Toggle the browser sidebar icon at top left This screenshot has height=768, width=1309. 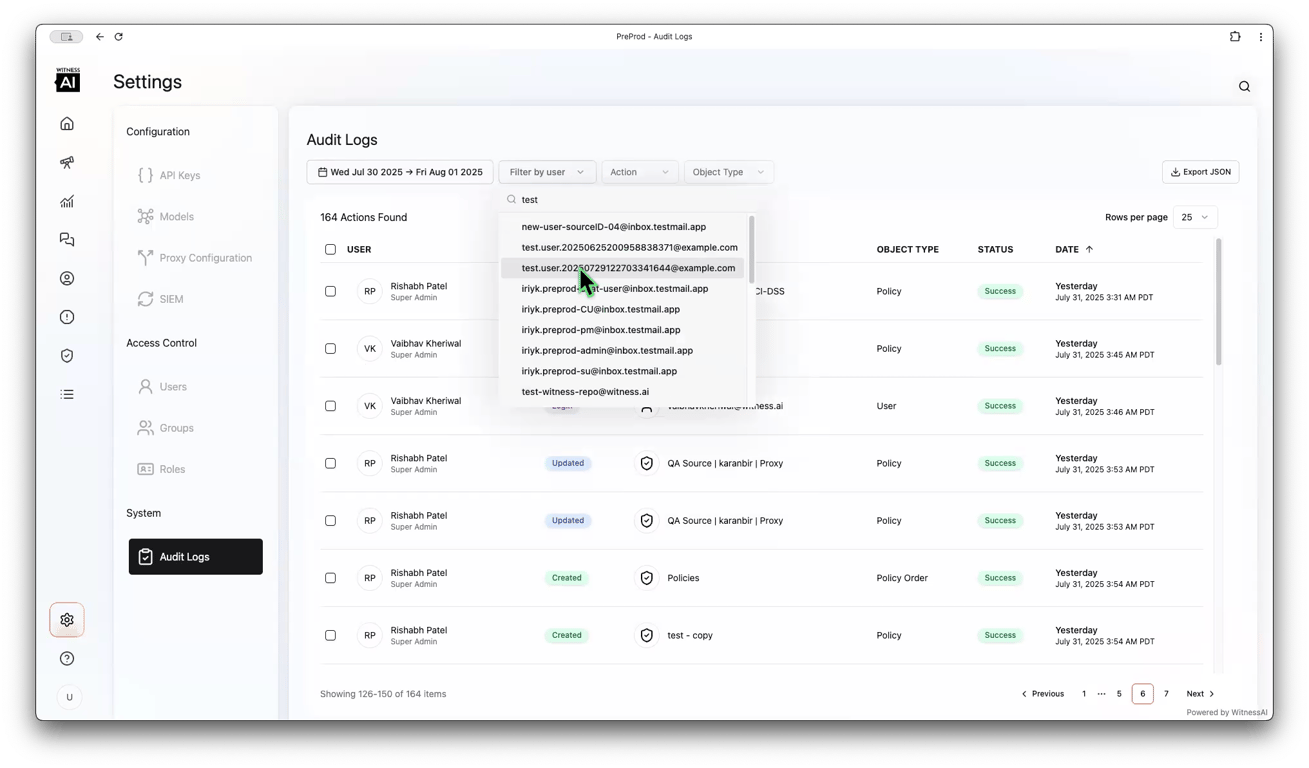pos(67,37)
